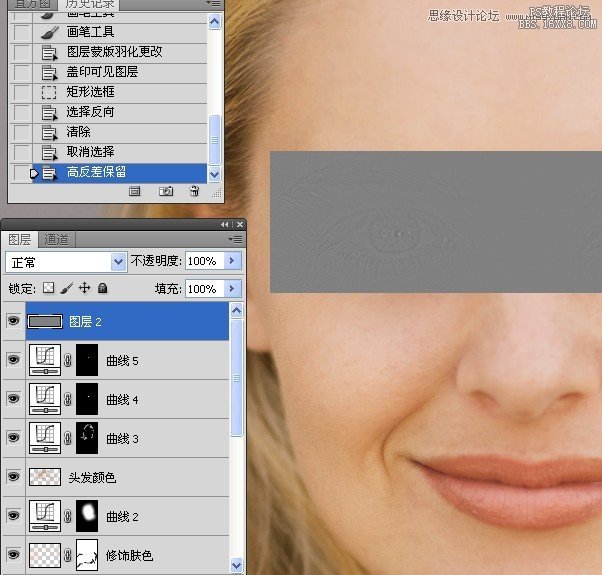This screenshot has width=602, height=575.
Task: Click the 曲线 5 curves adjustment icon
Action: point(45,360)
